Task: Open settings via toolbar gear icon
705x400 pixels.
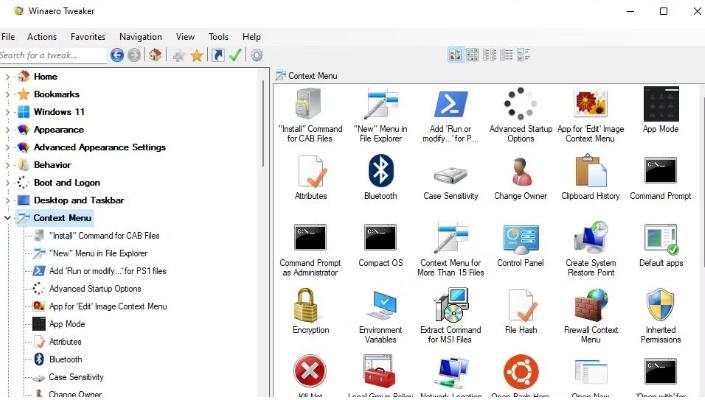Action: click(x=256, y=55)
